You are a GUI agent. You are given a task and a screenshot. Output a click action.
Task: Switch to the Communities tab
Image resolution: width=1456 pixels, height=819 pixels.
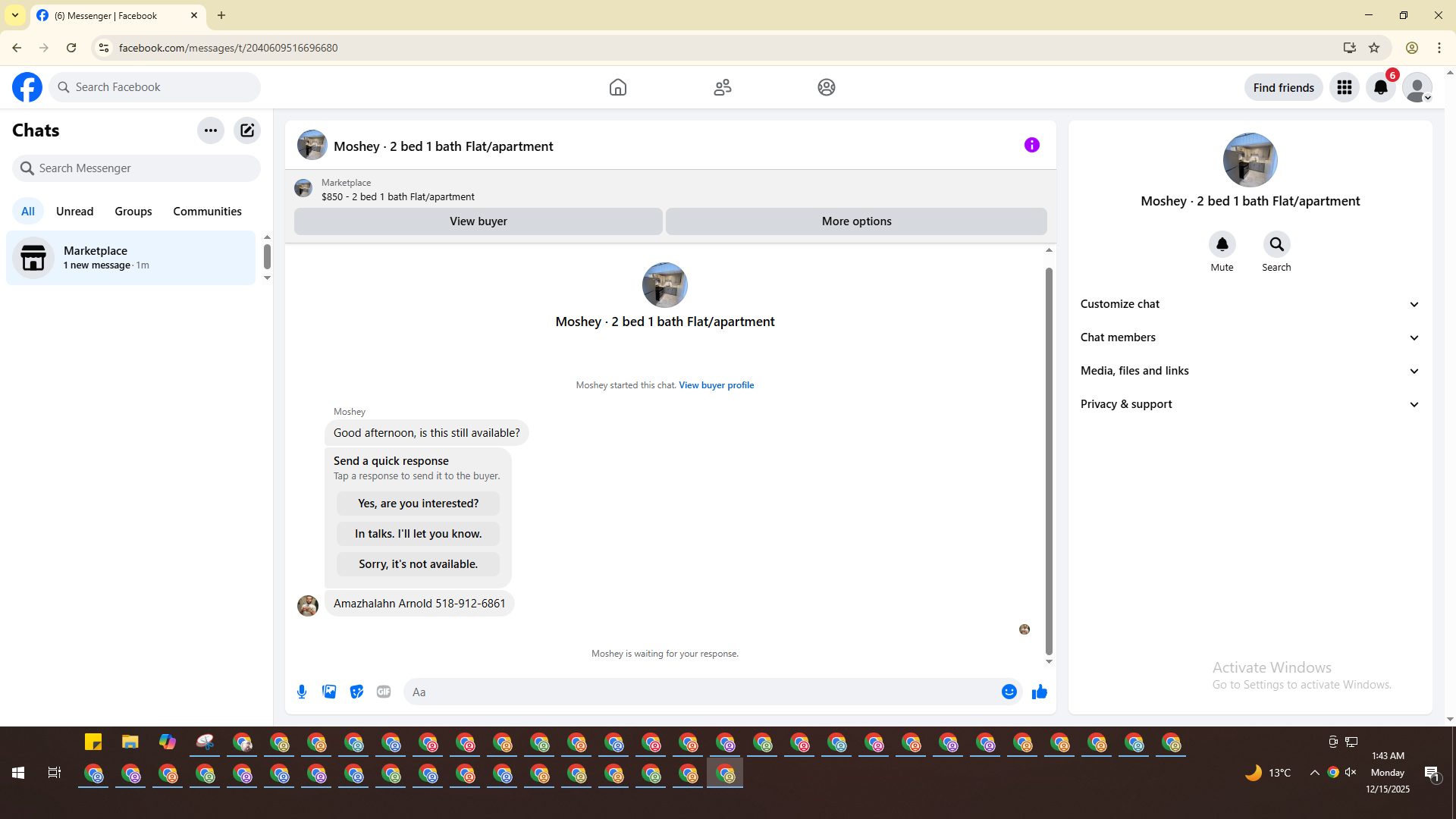coord(207,212)
